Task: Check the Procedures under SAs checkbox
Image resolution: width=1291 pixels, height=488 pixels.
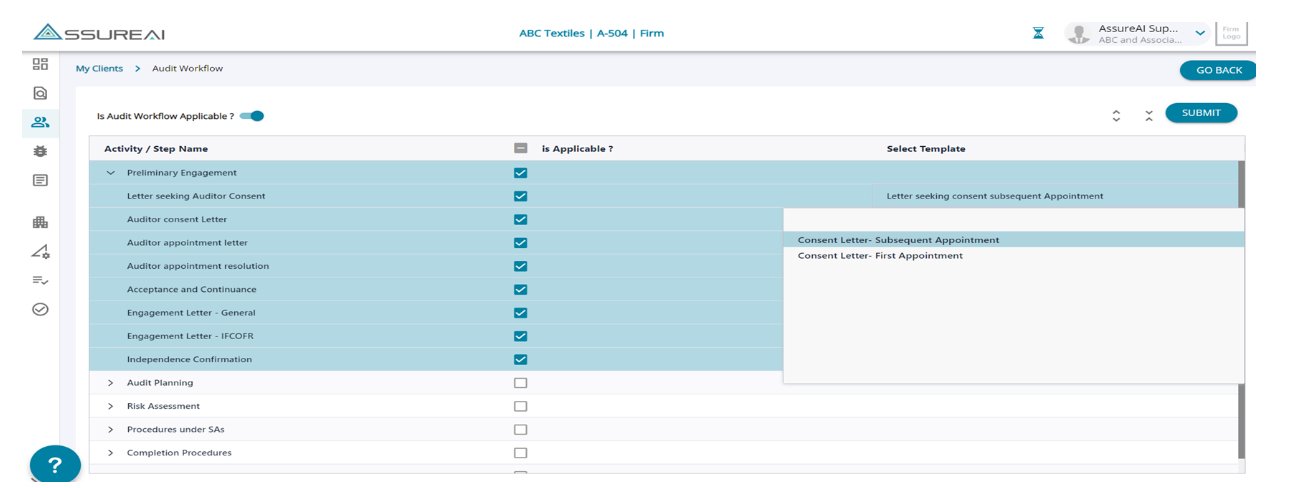Action: 520,430
